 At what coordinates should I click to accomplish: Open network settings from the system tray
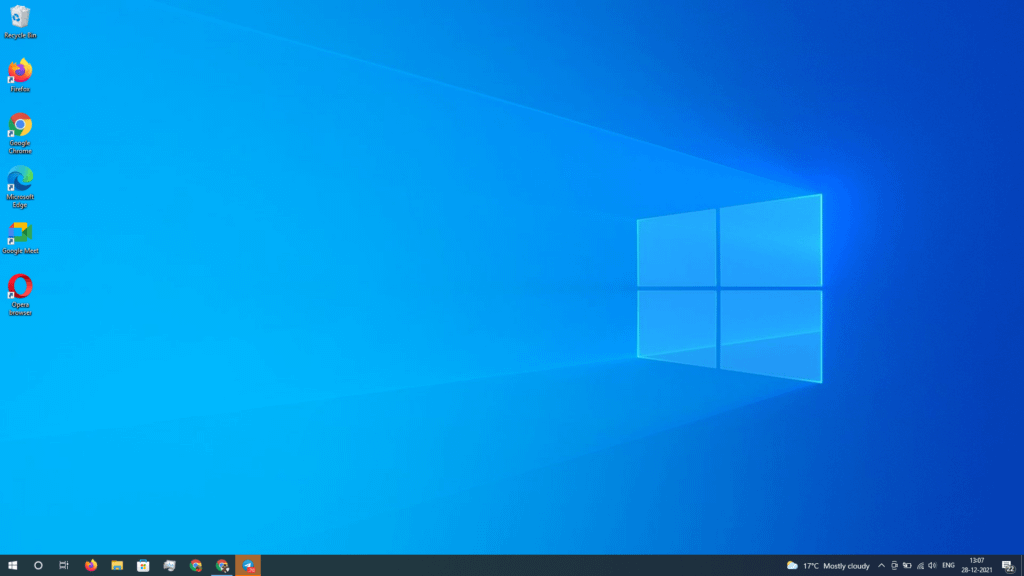pos(920,565)
